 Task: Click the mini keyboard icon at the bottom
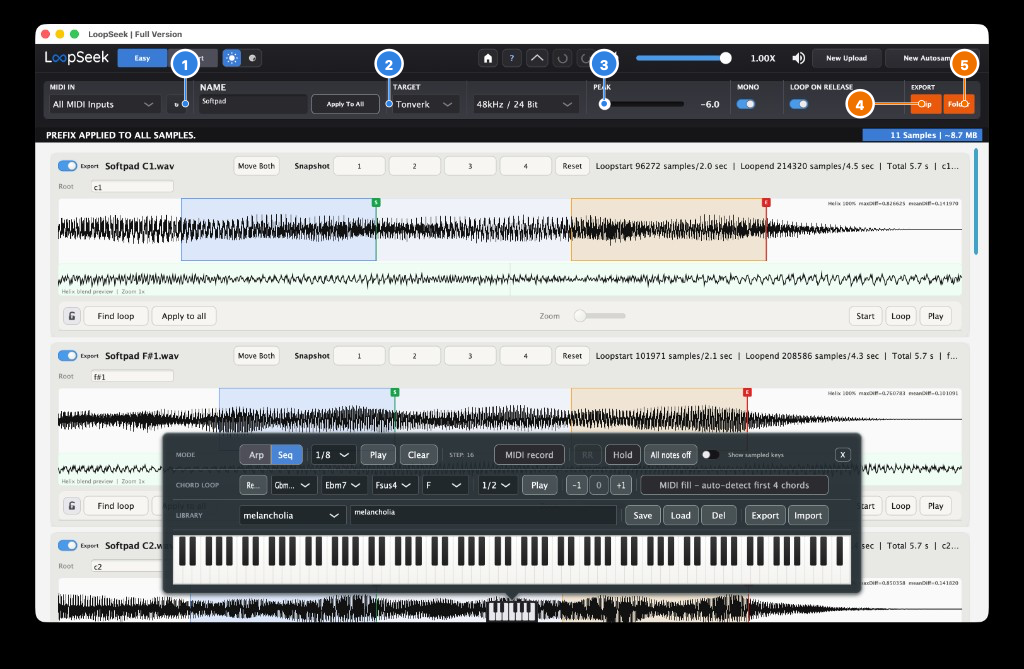(512, 611)
